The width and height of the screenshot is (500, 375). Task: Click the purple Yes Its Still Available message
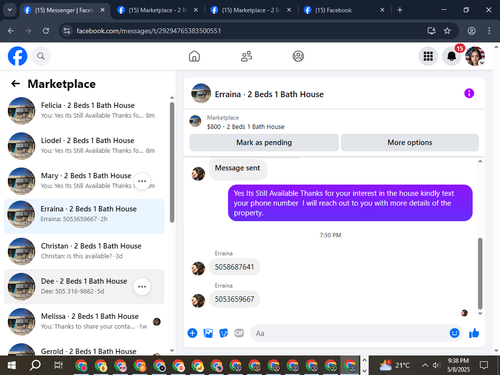[x=350, y=203]
